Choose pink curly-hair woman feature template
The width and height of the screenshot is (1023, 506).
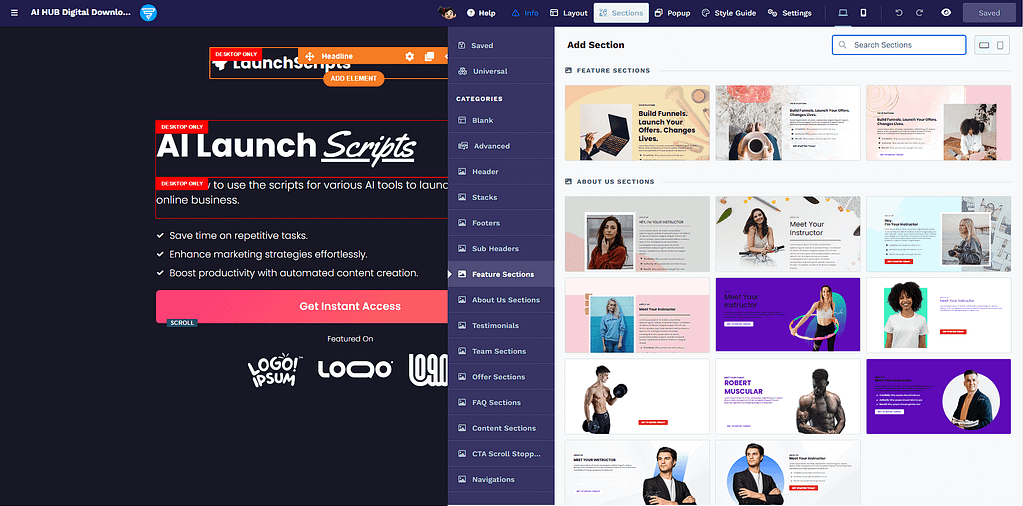(x=938, y=123)
